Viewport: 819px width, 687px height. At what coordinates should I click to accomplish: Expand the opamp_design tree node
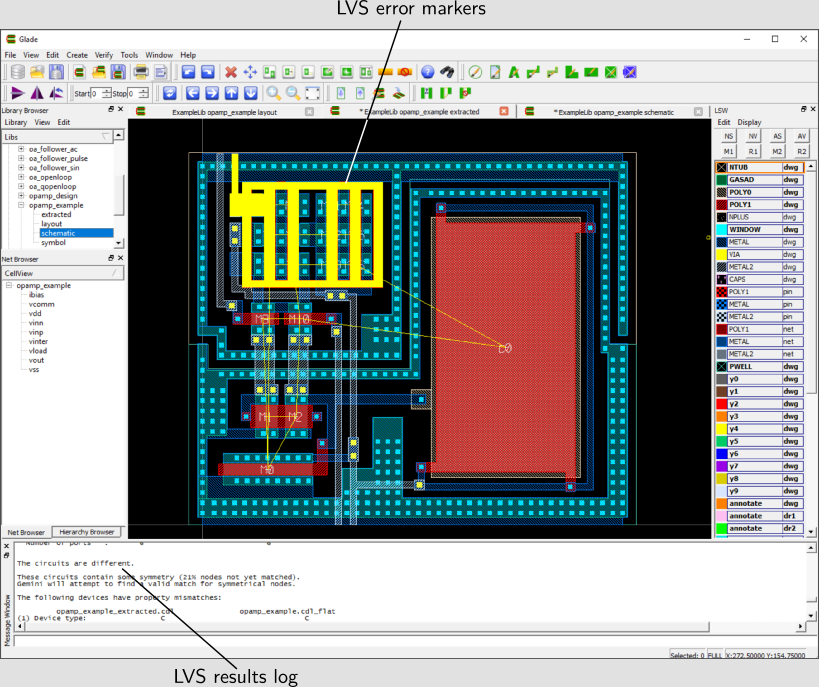[21, 196]
